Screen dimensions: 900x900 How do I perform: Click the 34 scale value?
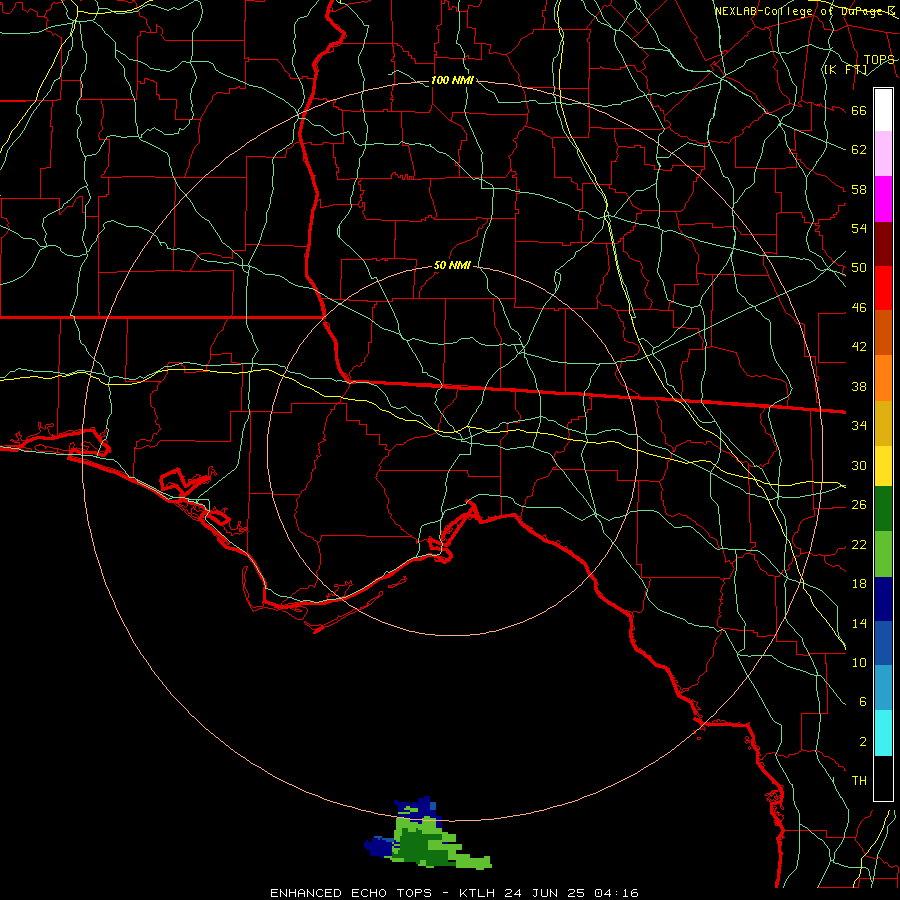click(859, 425)
